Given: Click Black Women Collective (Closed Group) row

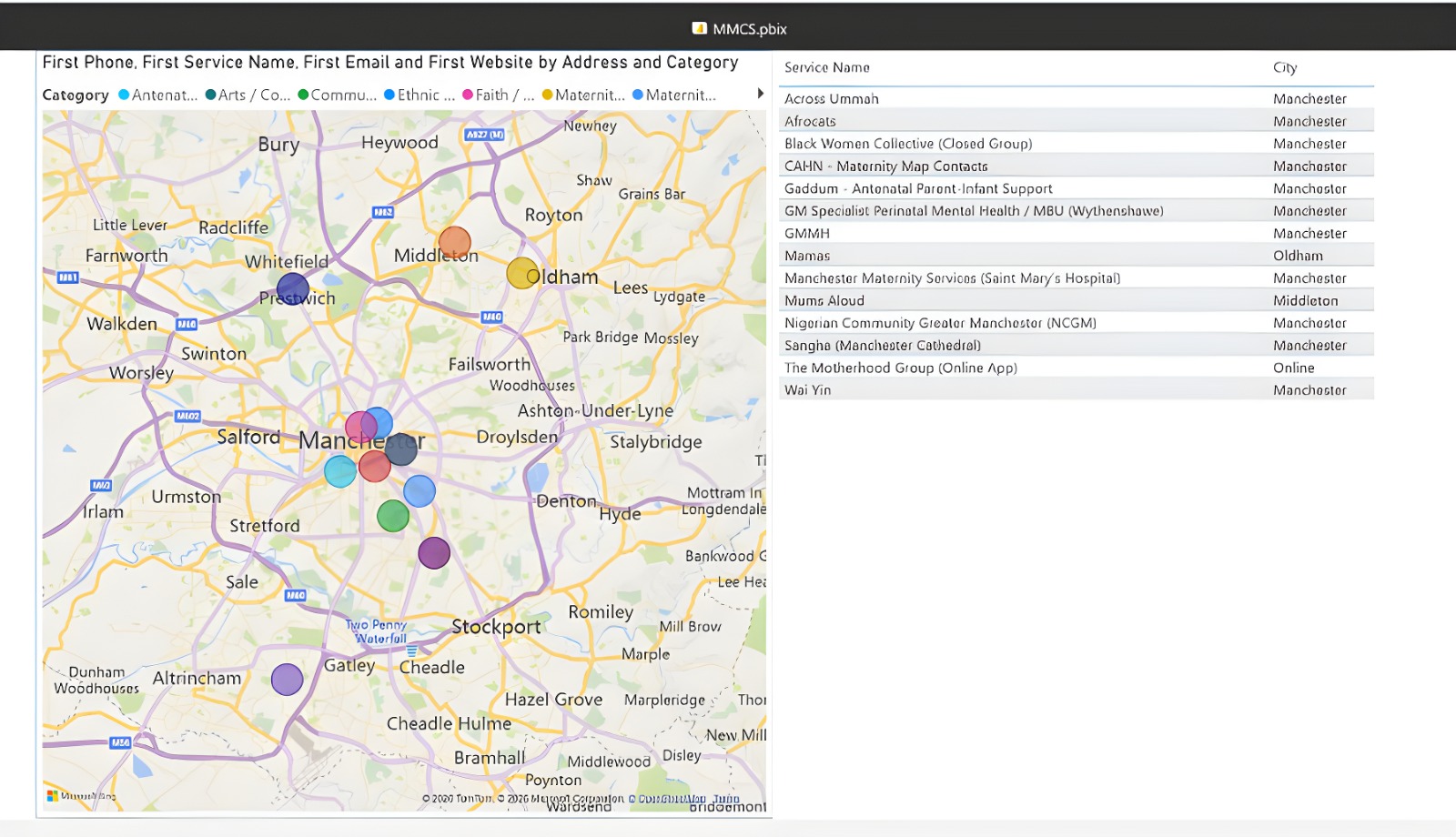Looking at the screenshot, I should [1077, 144].
